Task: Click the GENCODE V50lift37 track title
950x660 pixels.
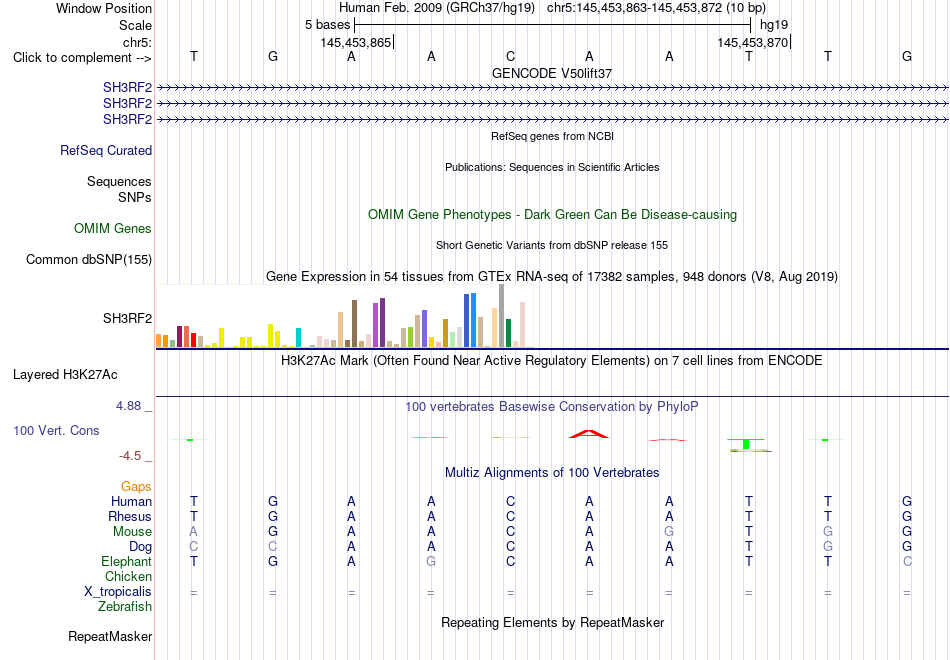Action: (552, 73)
